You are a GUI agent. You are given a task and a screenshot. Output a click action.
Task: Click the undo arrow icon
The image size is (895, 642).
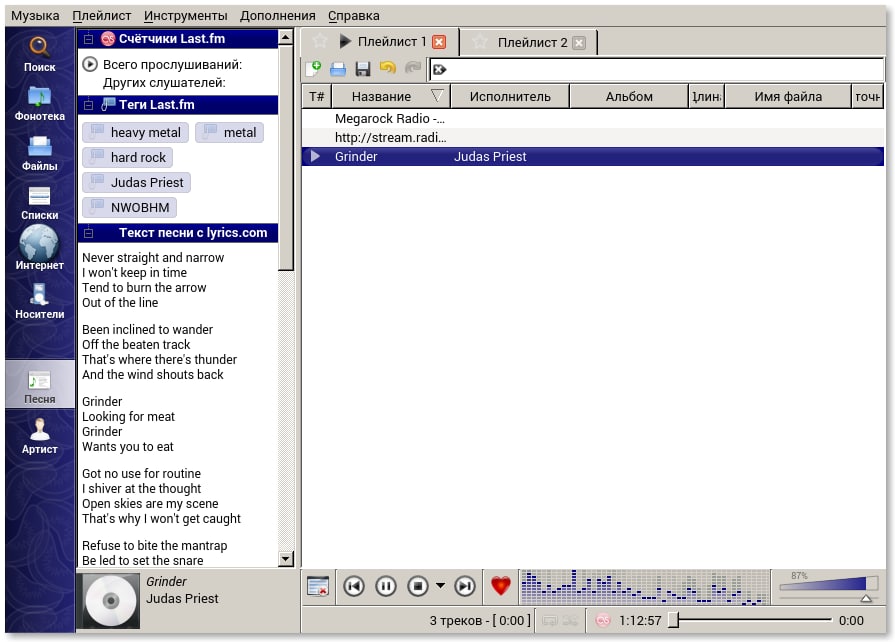388,68
